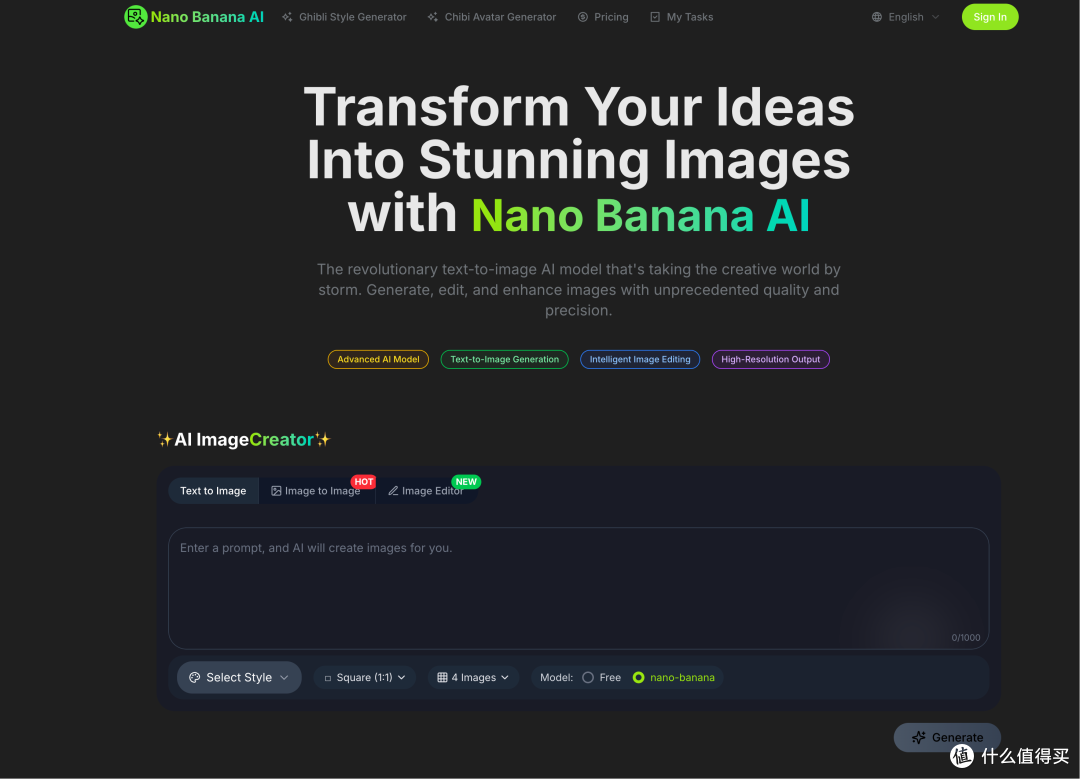Click the Nano Banana AI logo icon
This screenshot has width=1080, height=779.
pyautogui.click(x=136, y=17)
